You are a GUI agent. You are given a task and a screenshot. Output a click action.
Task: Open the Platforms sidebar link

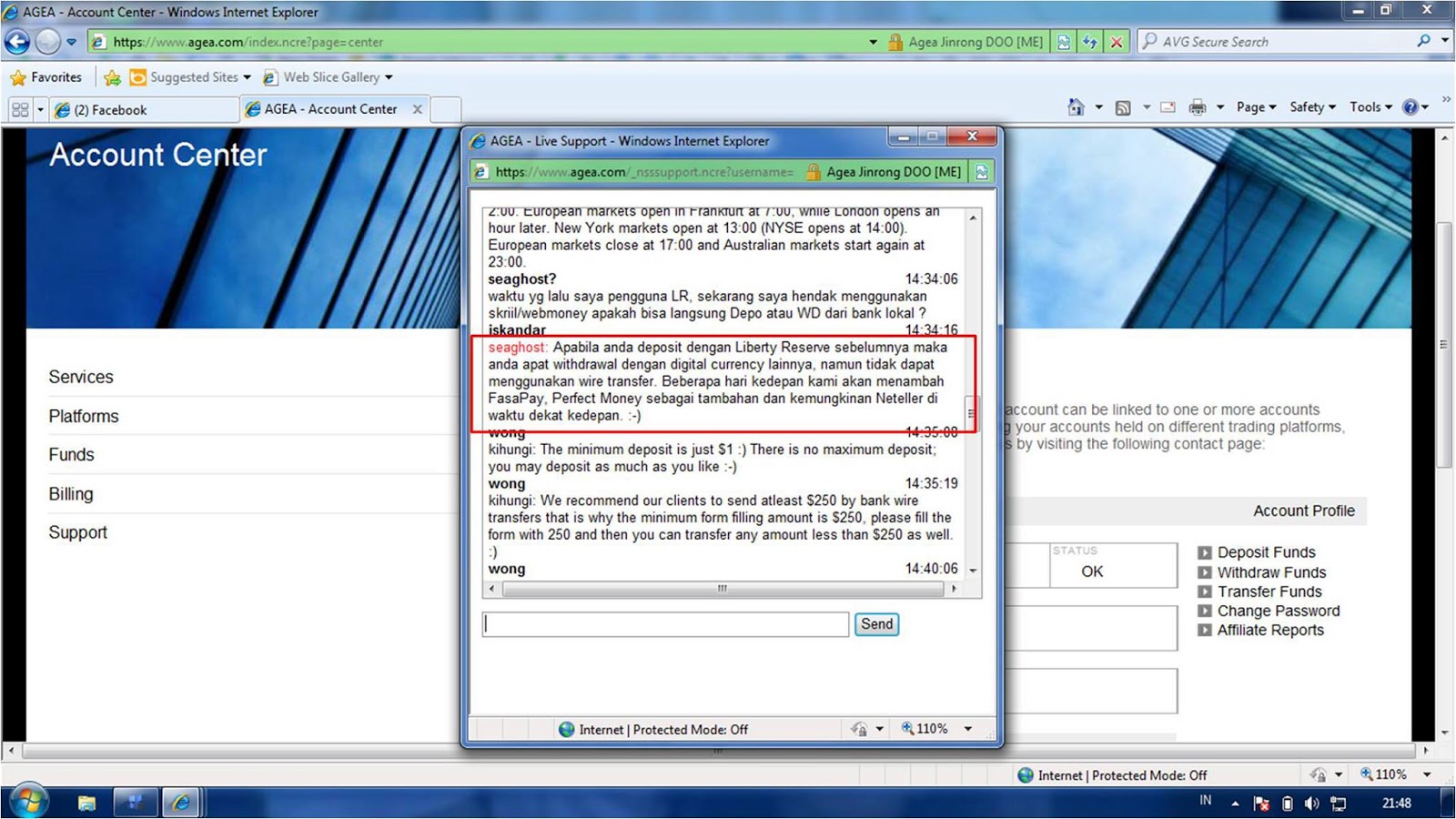(84, 416)
